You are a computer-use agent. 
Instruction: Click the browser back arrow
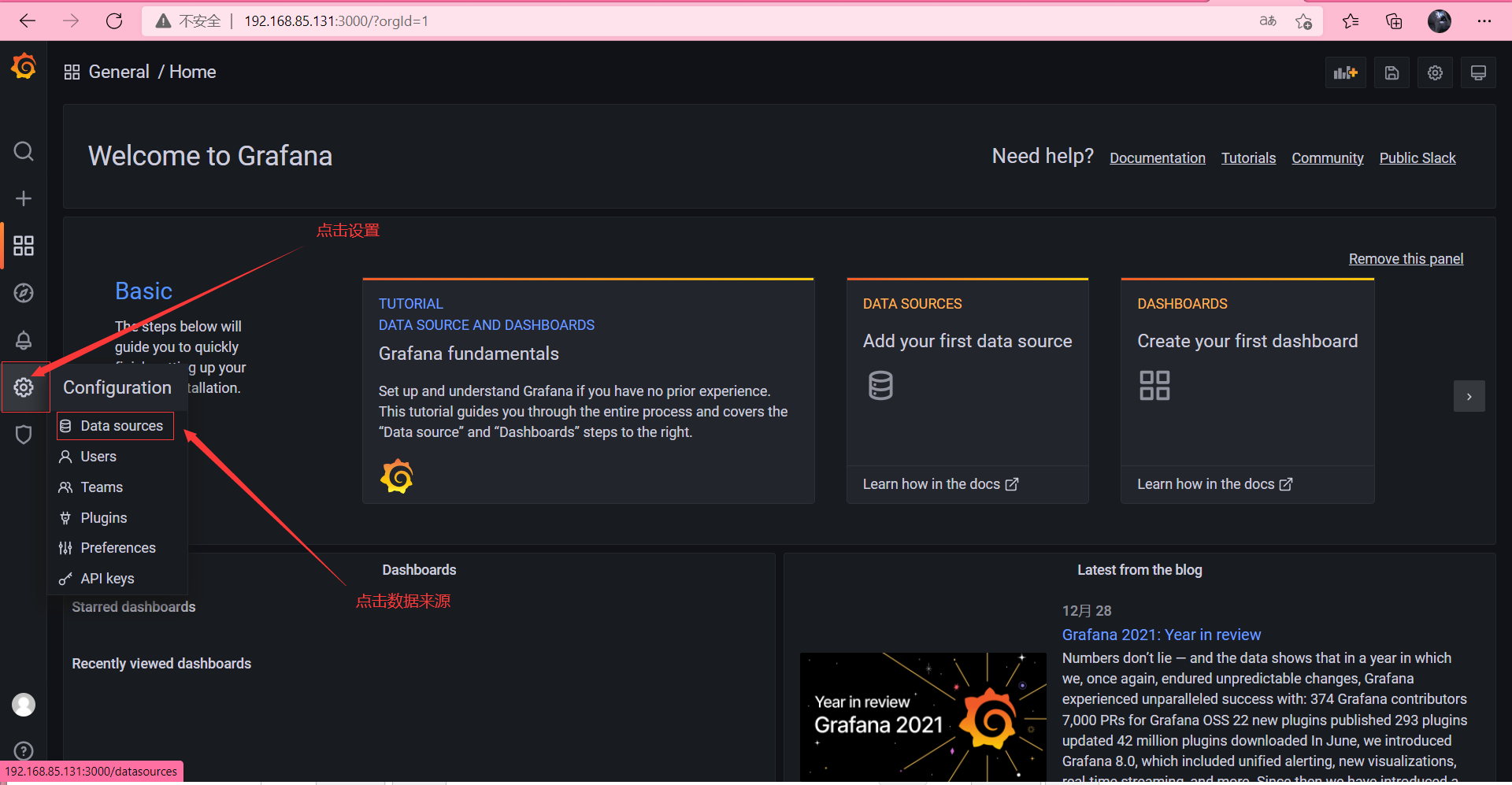coord(28,21)
